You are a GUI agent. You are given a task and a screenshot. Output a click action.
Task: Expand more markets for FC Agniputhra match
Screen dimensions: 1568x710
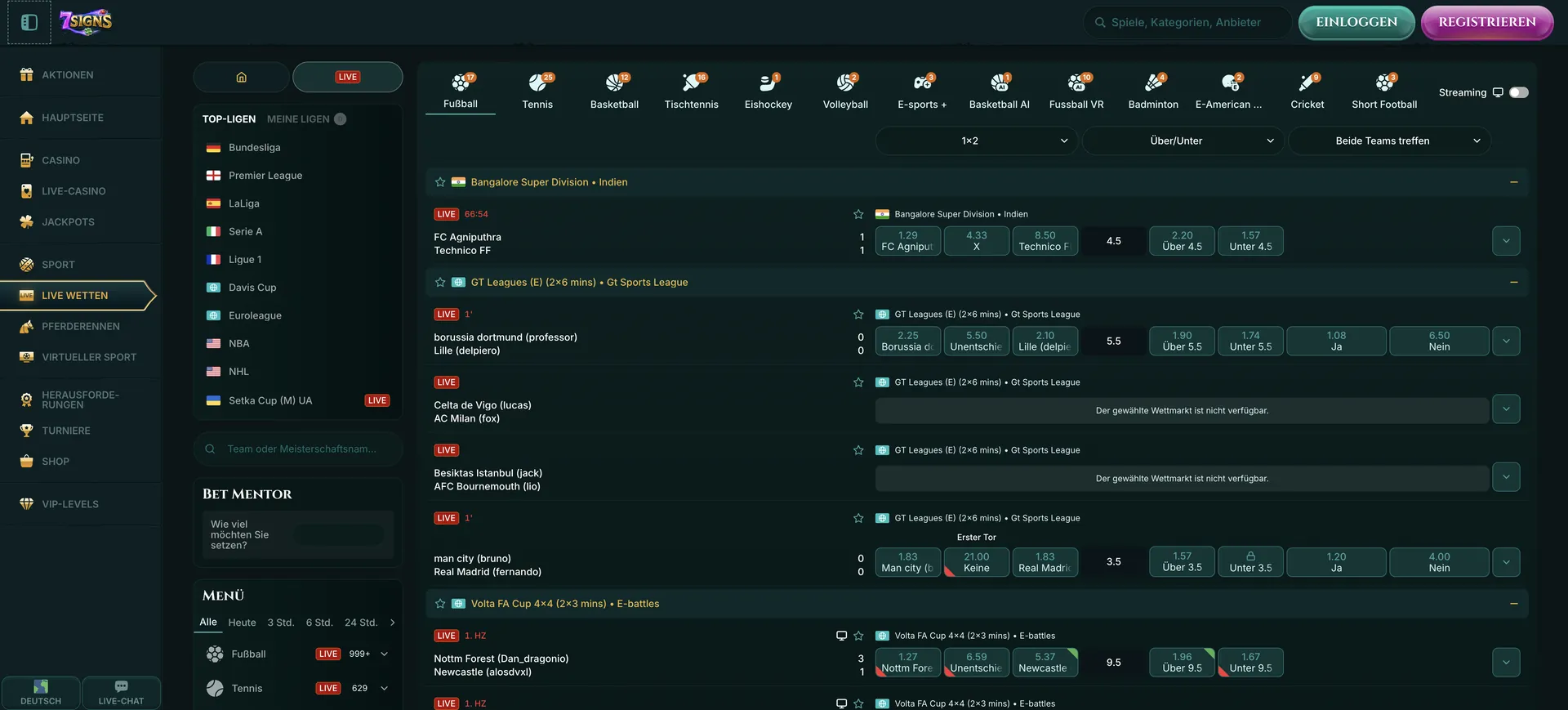click(x=1506, y=241)
